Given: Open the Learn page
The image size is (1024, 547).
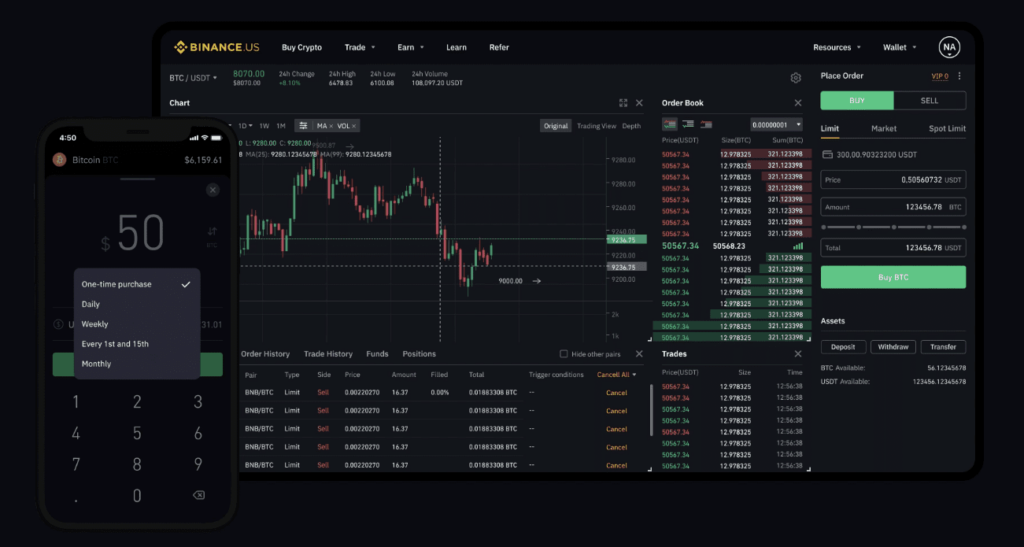Looking at the screenshot, I should click(x=456, y=47).
